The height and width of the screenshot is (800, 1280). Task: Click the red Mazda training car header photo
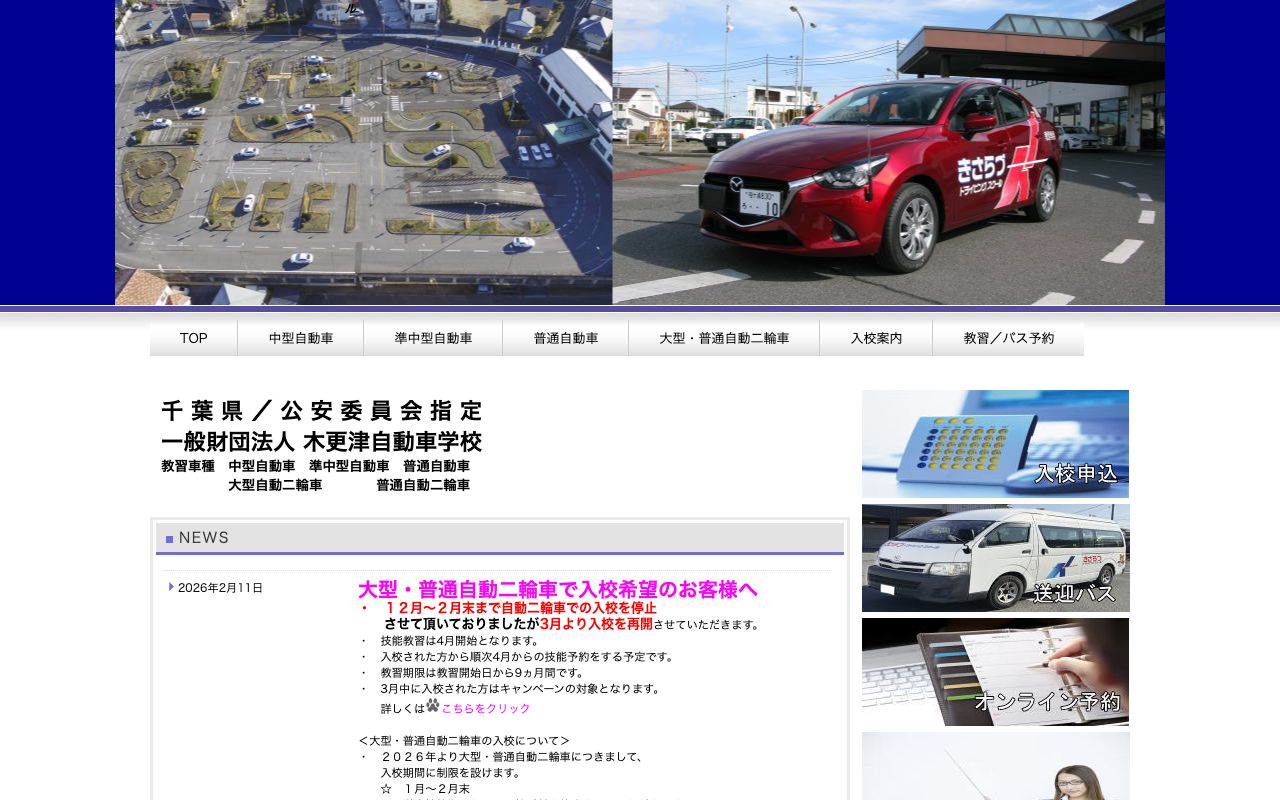click(888, 152)
